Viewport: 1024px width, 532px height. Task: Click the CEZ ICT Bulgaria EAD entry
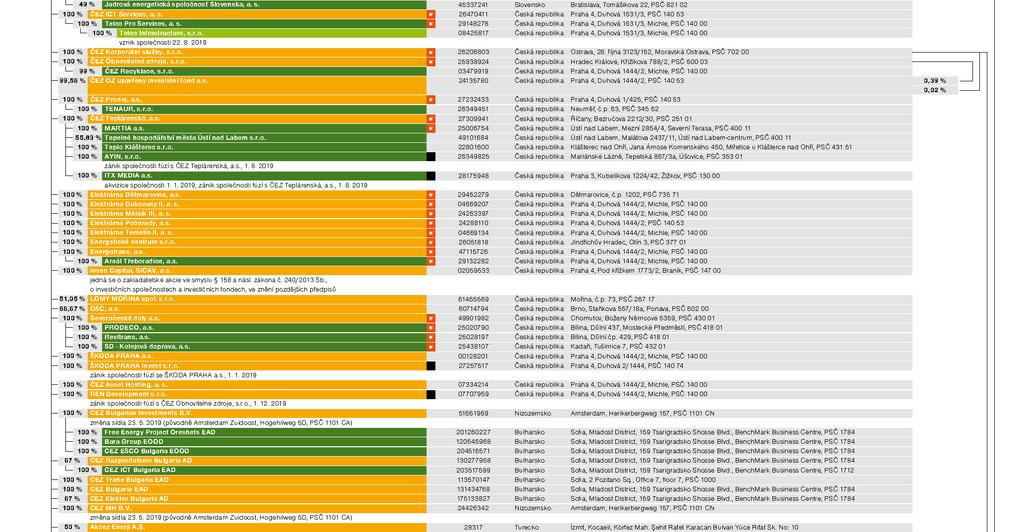click(264, 470)
